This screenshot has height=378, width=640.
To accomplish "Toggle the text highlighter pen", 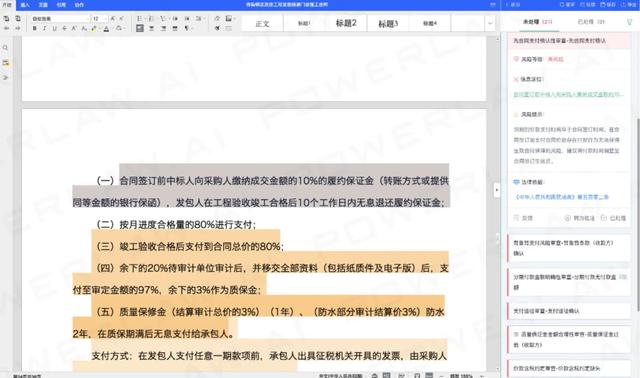I will (x=94, y=29).
